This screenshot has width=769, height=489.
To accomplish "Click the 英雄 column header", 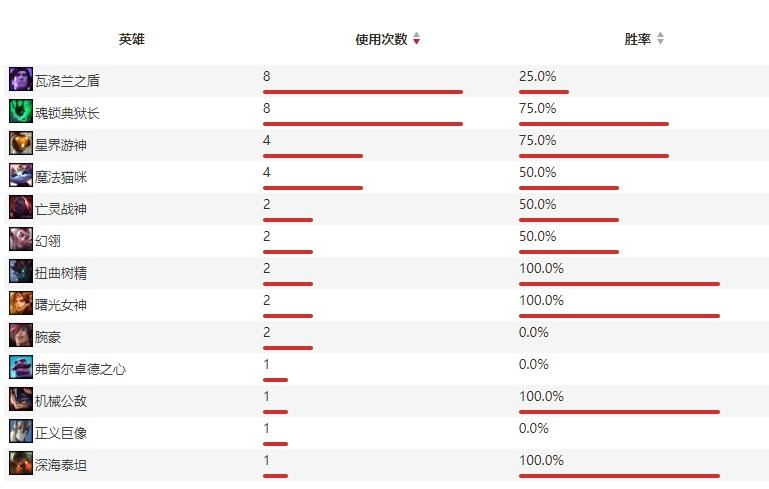I will (132, 40).
